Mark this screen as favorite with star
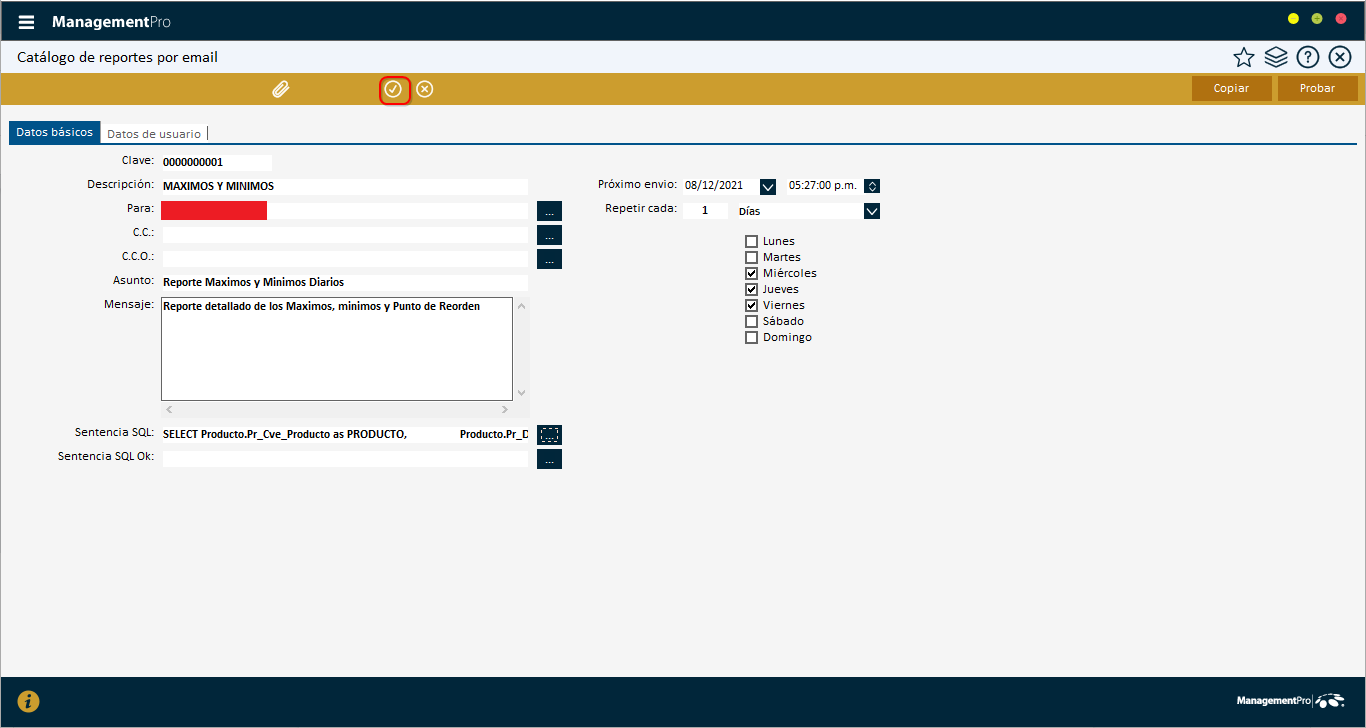This screenshot has height=728, width=1366. point(1243,57)
